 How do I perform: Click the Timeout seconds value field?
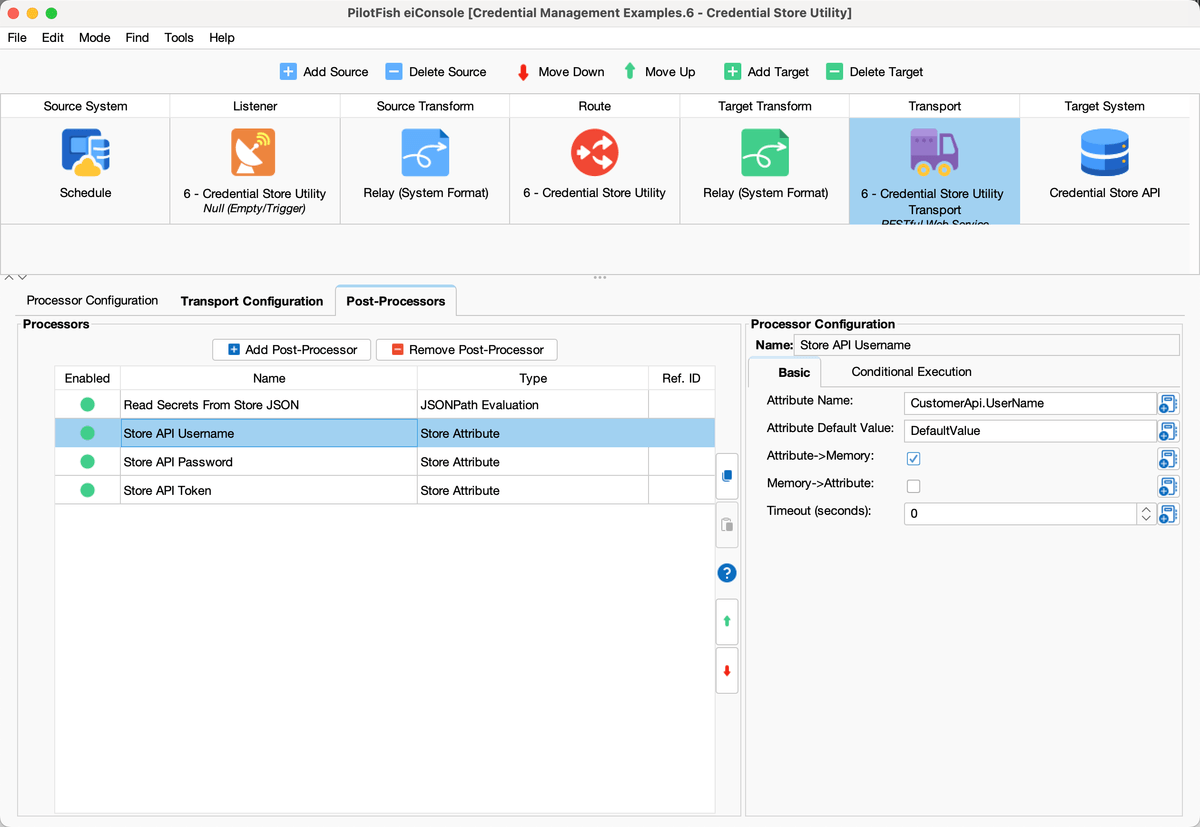(1020, 514)
